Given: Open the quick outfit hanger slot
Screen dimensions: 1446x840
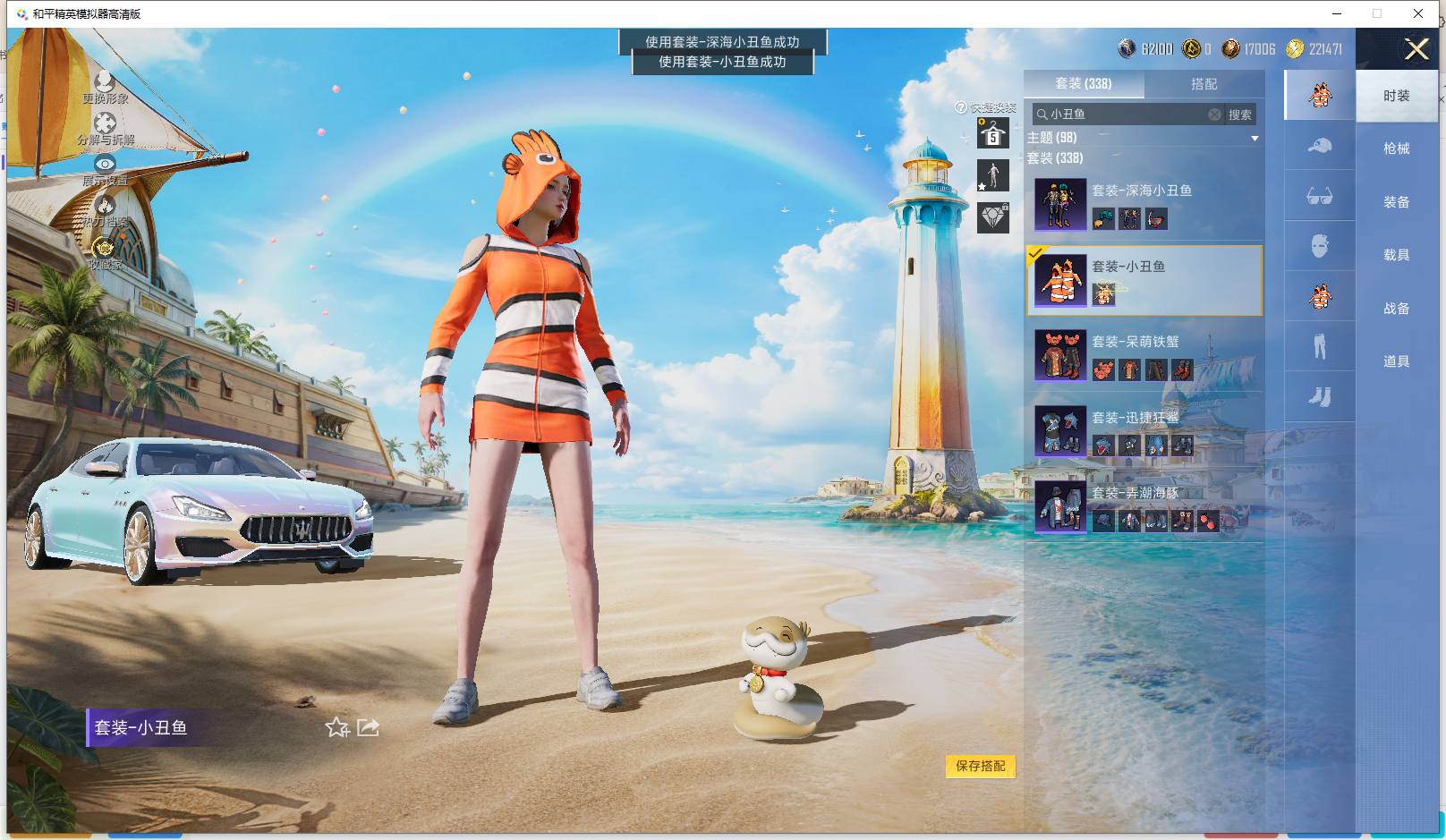Looking at the screenshot, I should (x=992, y=134).
